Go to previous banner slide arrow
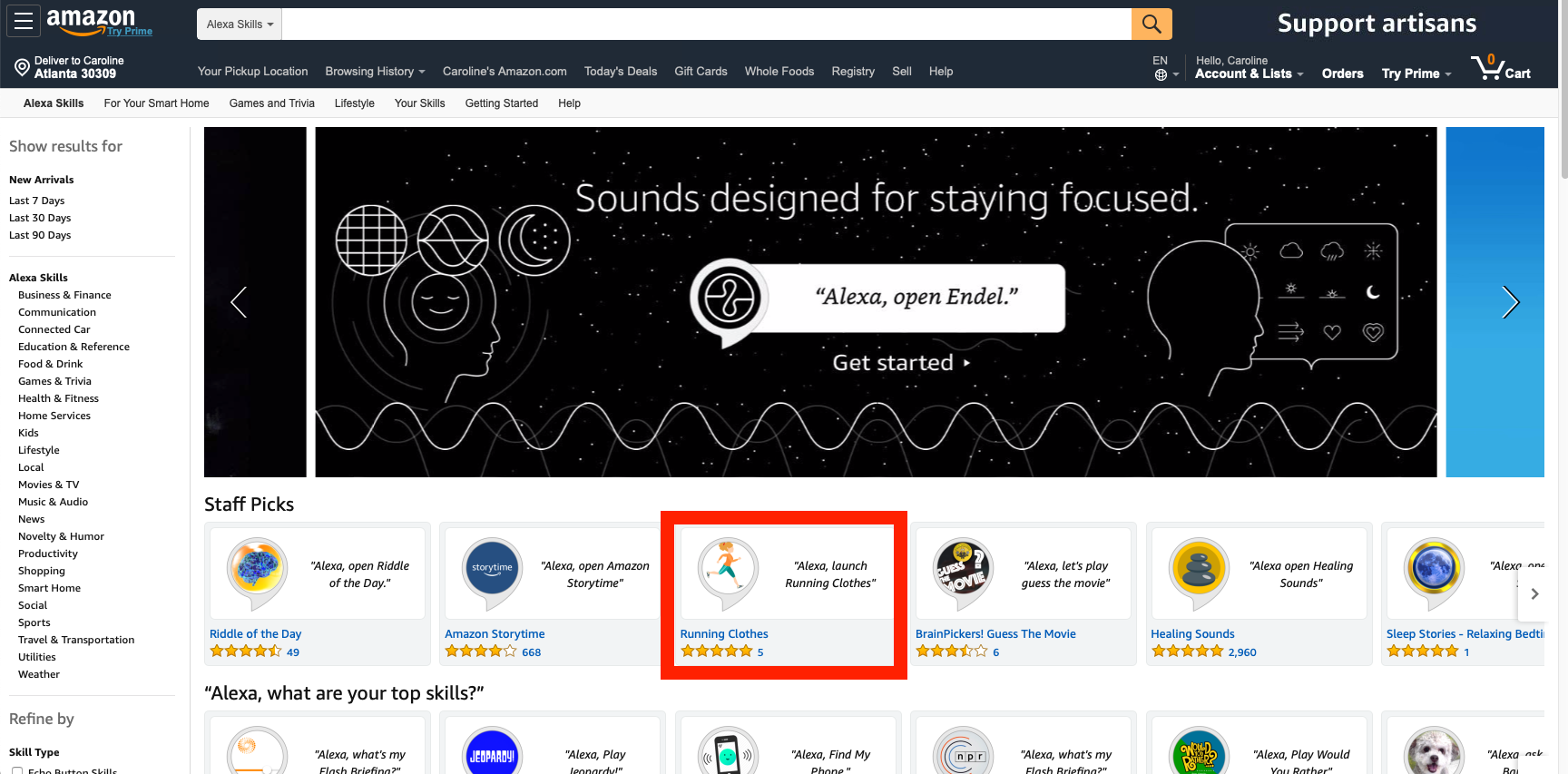The height and width of the screenshot is (774, 1568). coord(239,302)
